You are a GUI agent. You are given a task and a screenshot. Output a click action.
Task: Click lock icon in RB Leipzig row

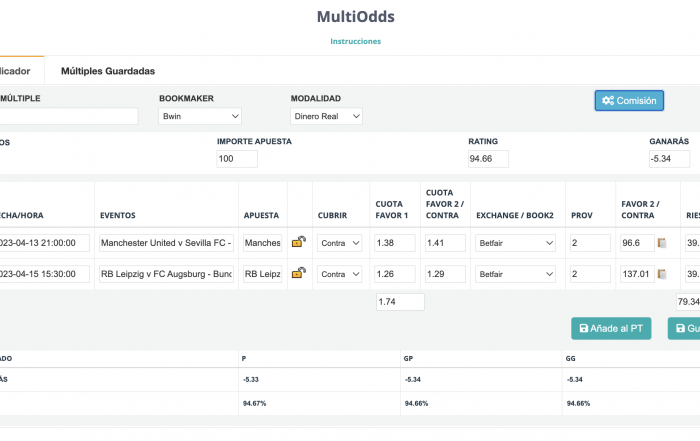click(299, 273)
